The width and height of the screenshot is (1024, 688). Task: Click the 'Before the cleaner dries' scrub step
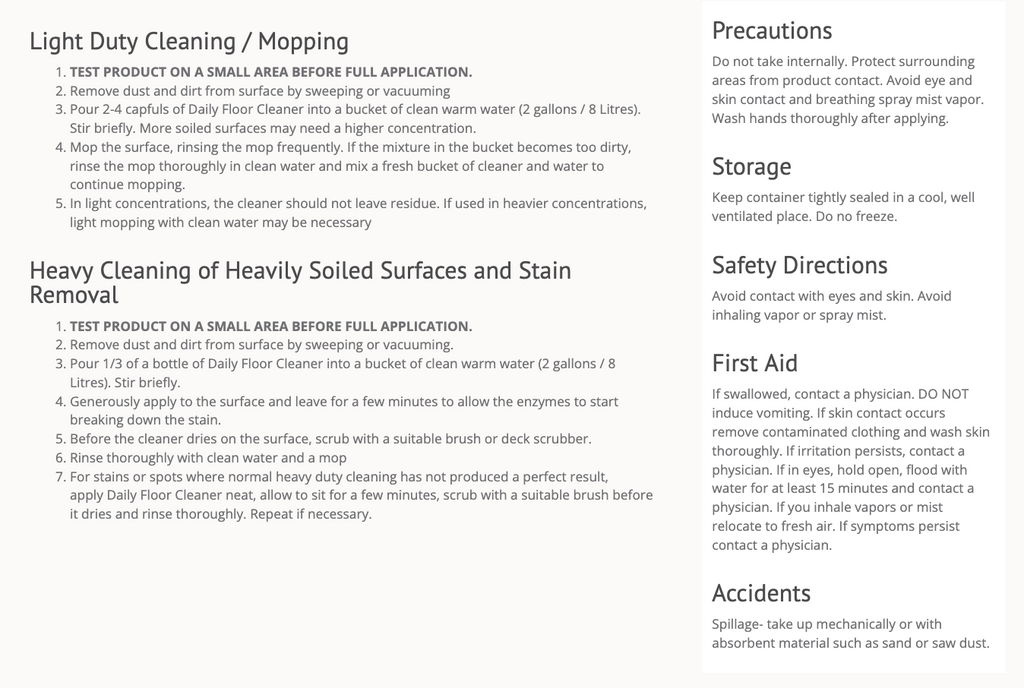(x=330, y=439)
